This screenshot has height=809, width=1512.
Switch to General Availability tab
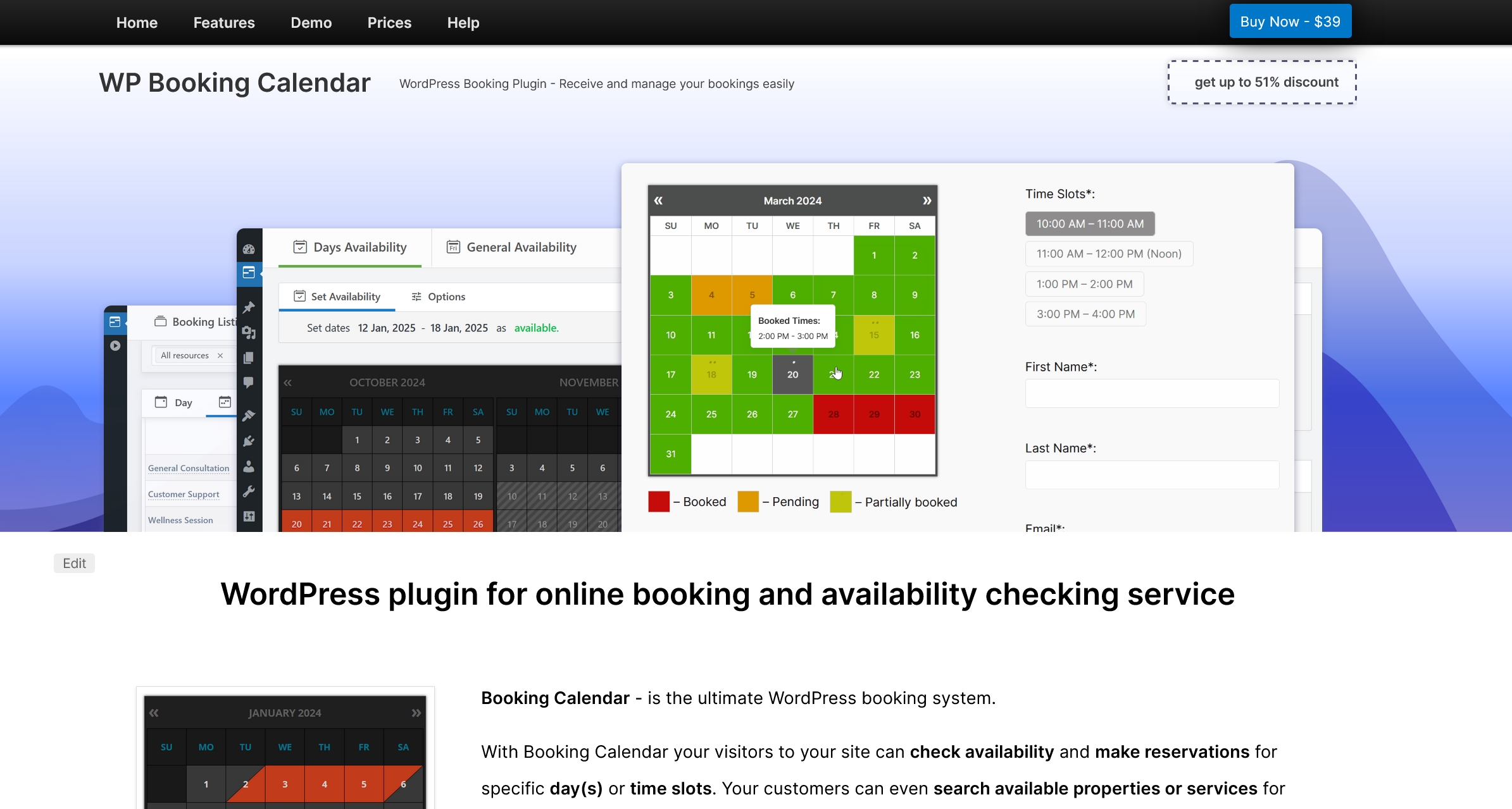(x=512, y=247)
